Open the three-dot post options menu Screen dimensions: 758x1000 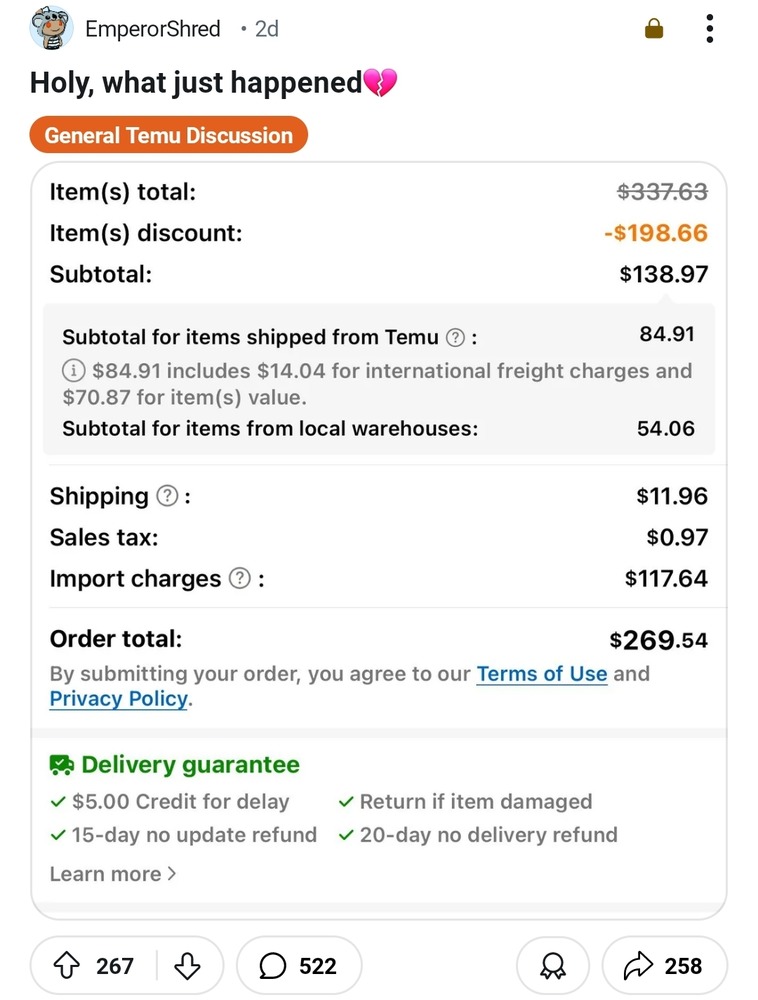click(710, 29)
